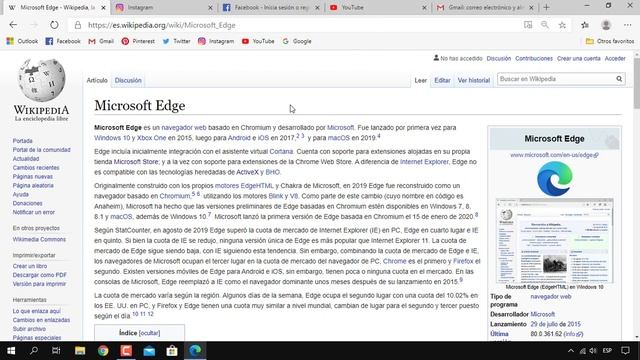Click the Wikipedia search magnifier button
The height and width of the screenshot is (360, 640).
pyautogui.click(x=619, y=79)
